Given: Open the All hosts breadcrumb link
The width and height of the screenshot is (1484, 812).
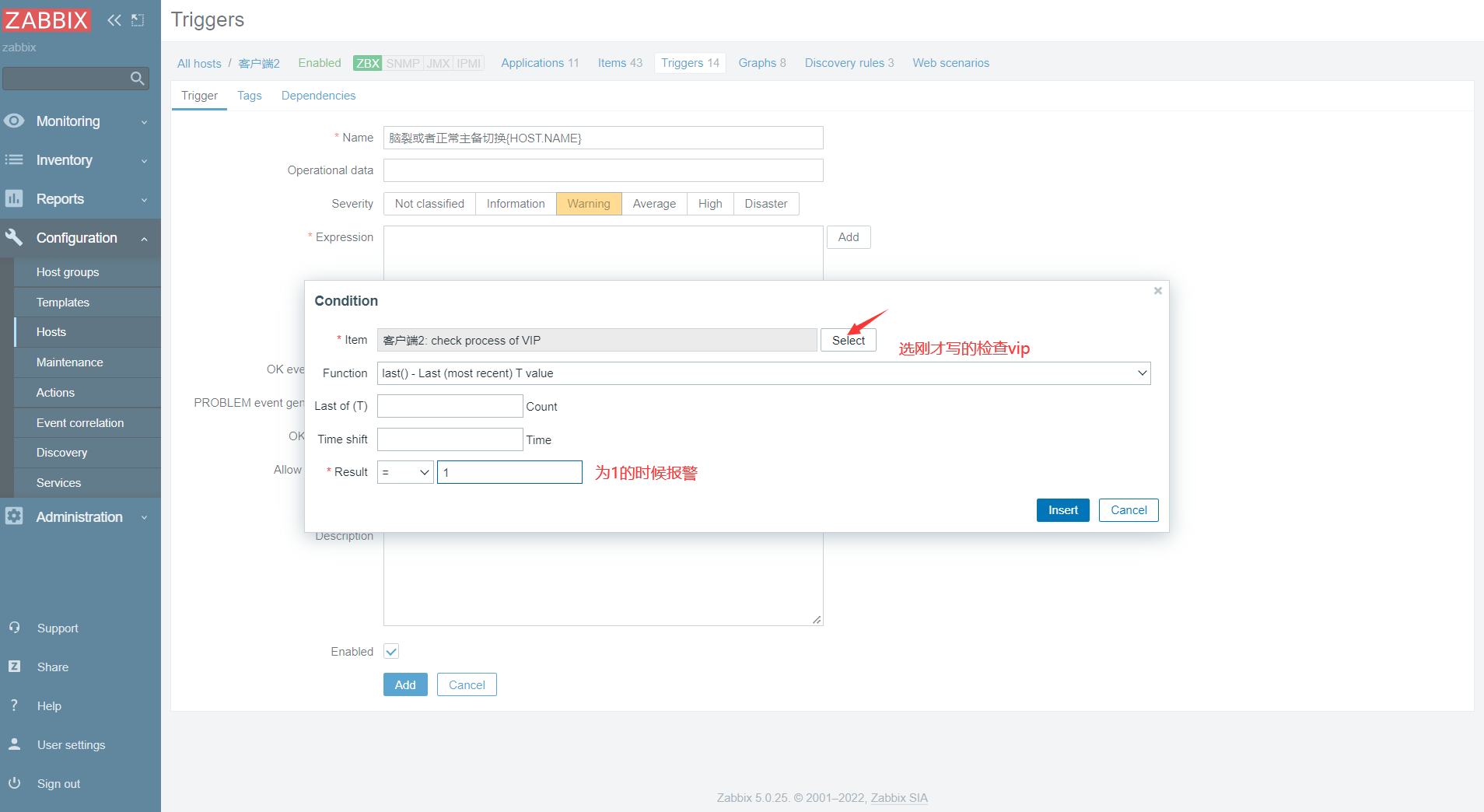Looking at the screenshot, I should click(x=199, y=64).
